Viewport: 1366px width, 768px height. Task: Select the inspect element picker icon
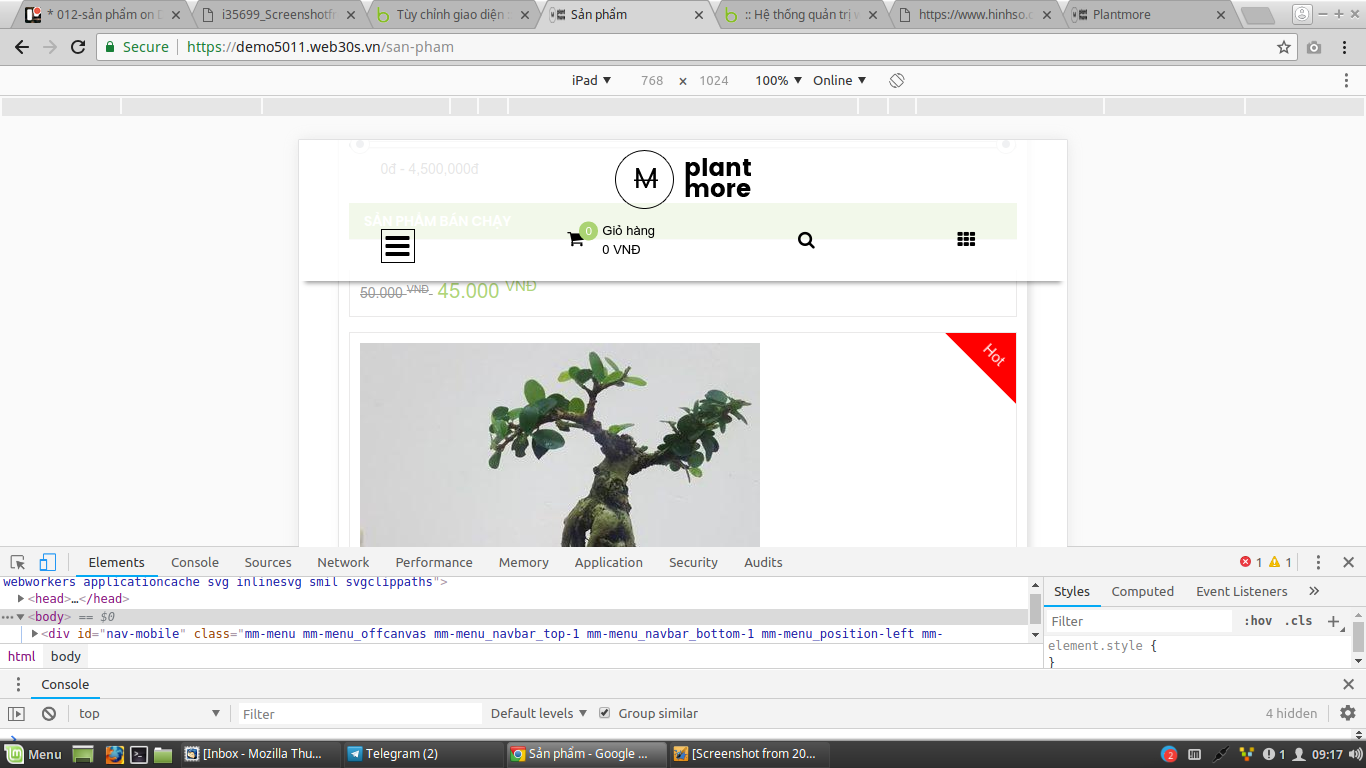18,562
